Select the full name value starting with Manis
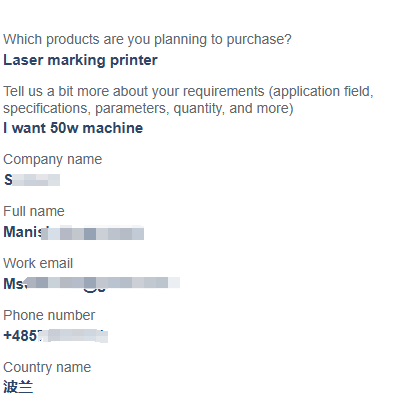This screenshot has width=416, height=416. click(74, 232)
